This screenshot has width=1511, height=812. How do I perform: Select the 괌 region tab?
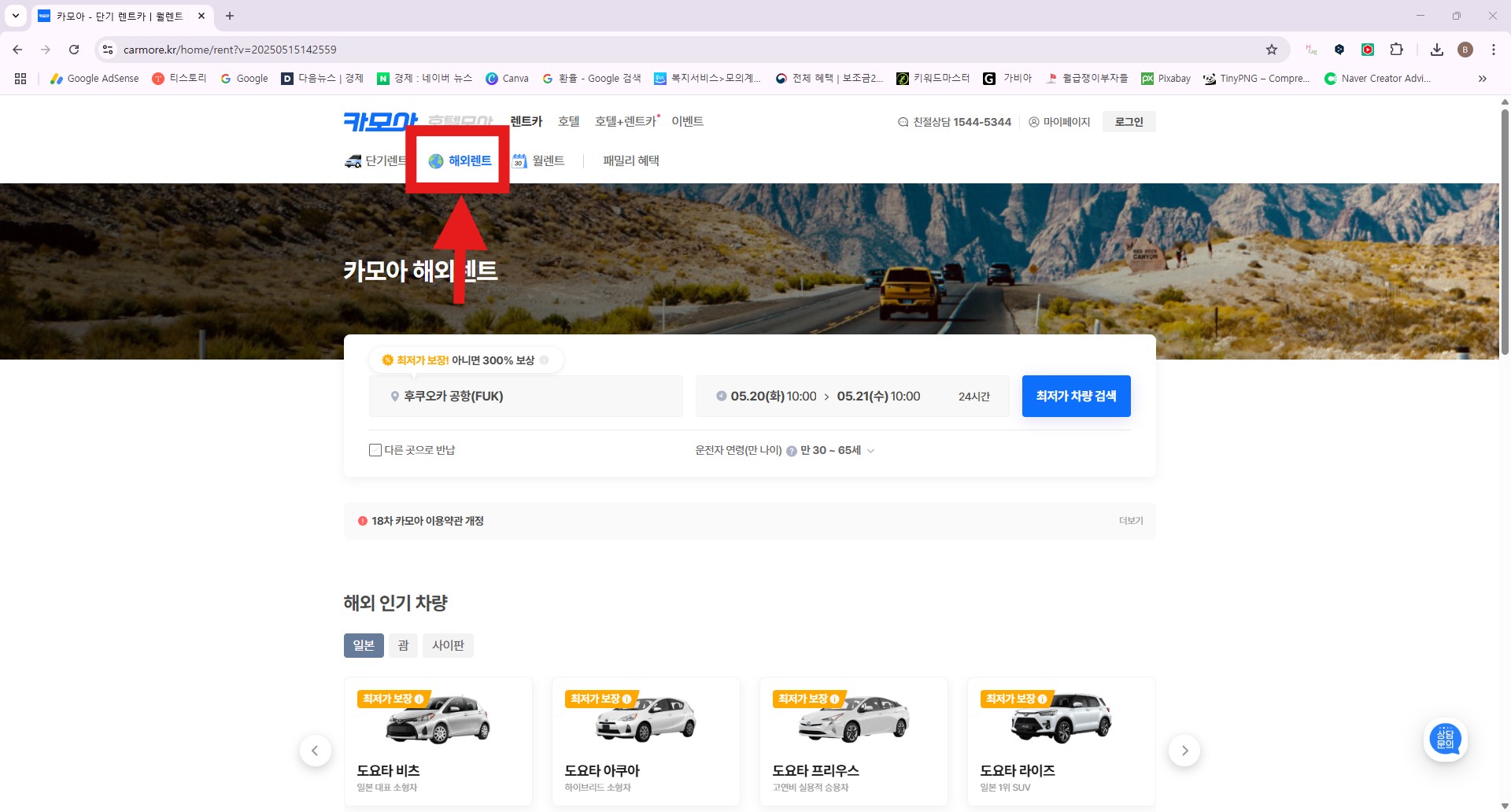point(404,645)
